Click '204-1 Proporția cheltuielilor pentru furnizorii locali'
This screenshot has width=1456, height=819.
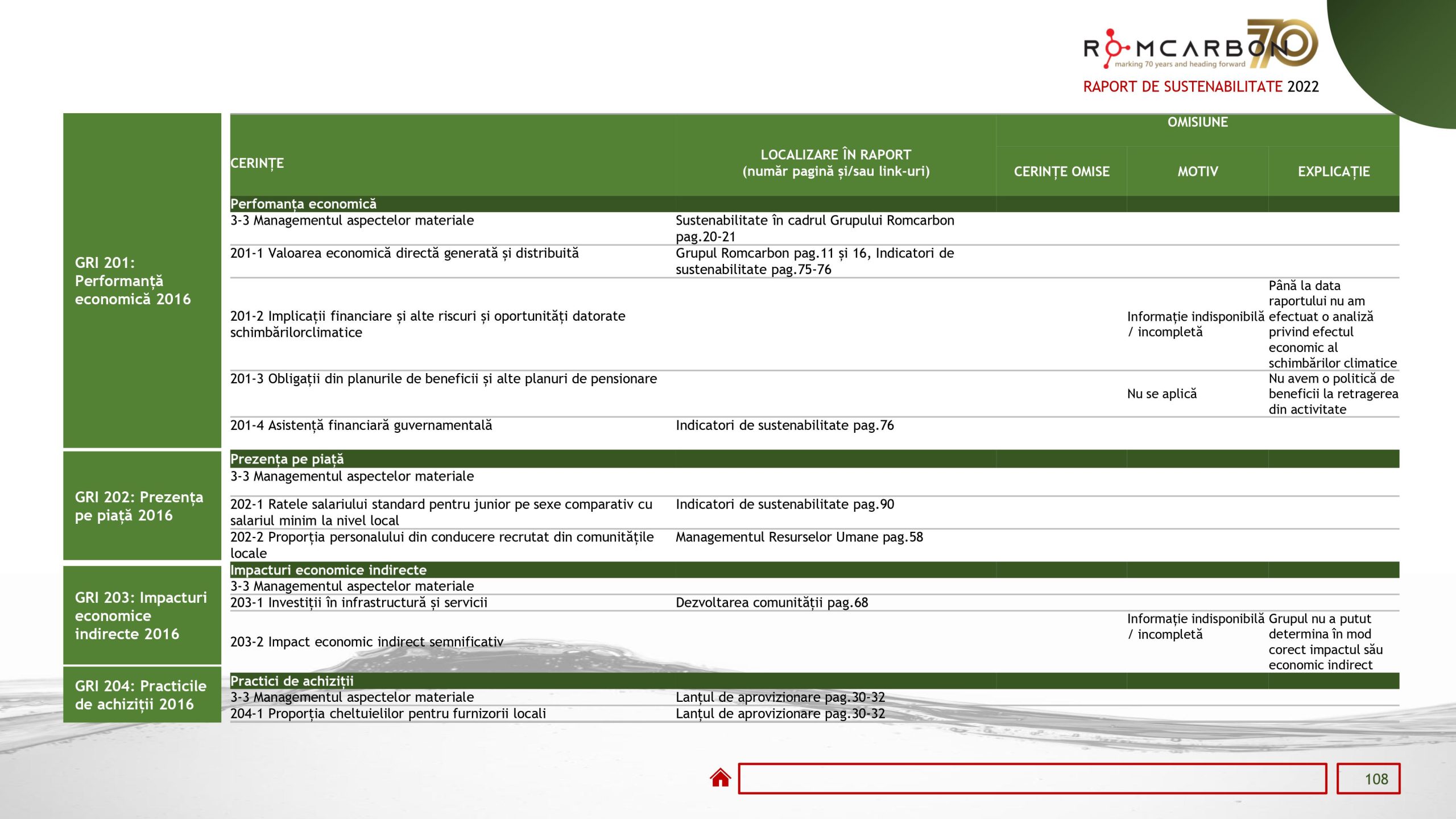click(388, 713)
